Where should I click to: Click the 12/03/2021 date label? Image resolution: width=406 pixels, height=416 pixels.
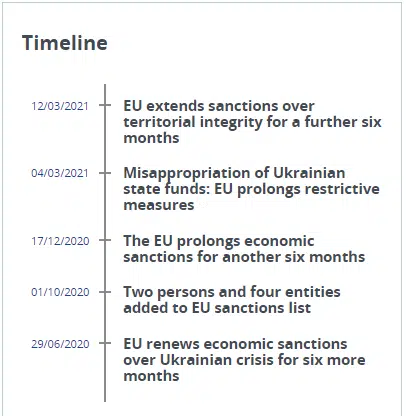coord(60,106)
